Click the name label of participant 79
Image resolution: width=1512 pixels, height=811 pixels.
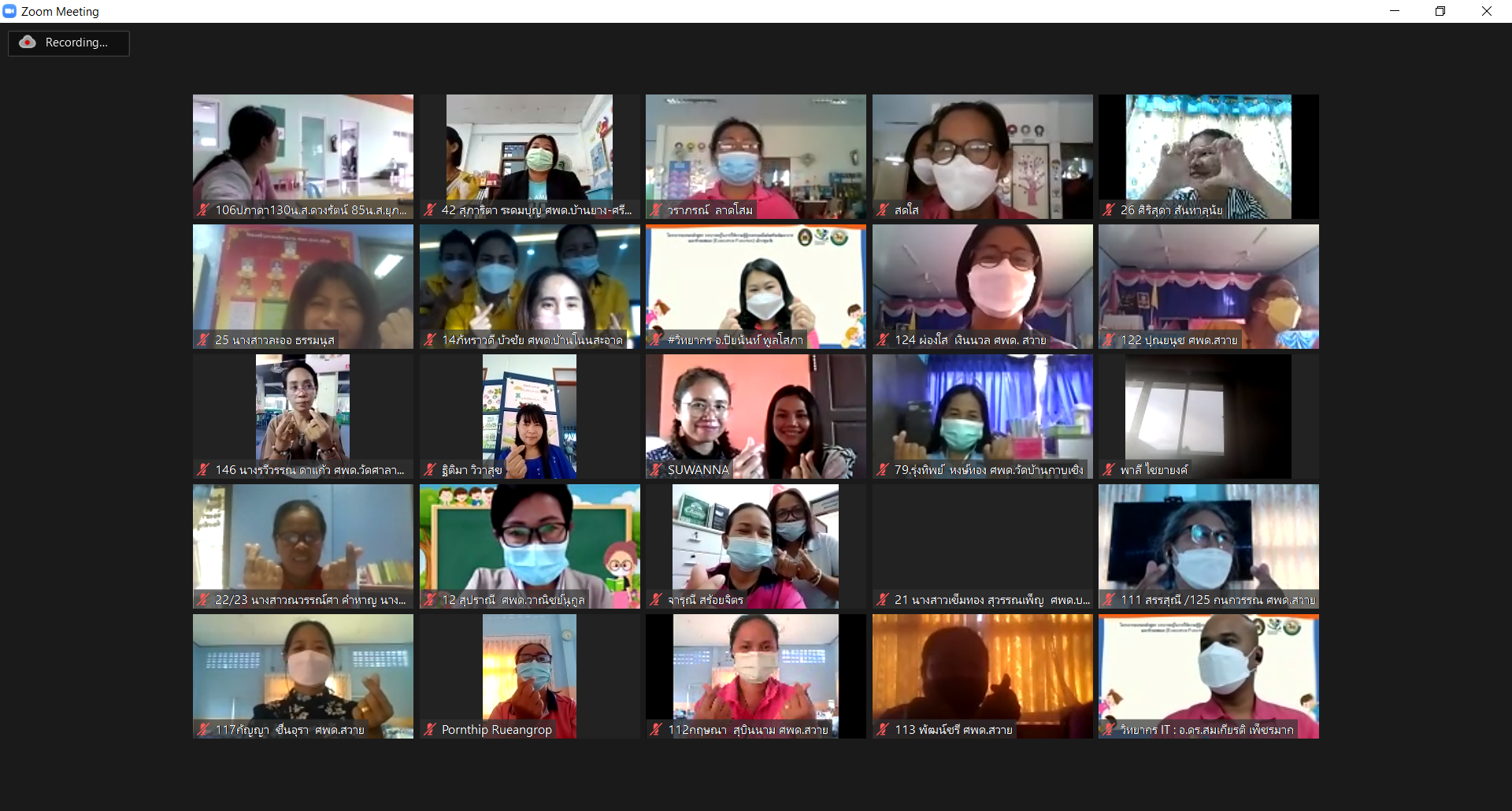[x=988, y=470]
